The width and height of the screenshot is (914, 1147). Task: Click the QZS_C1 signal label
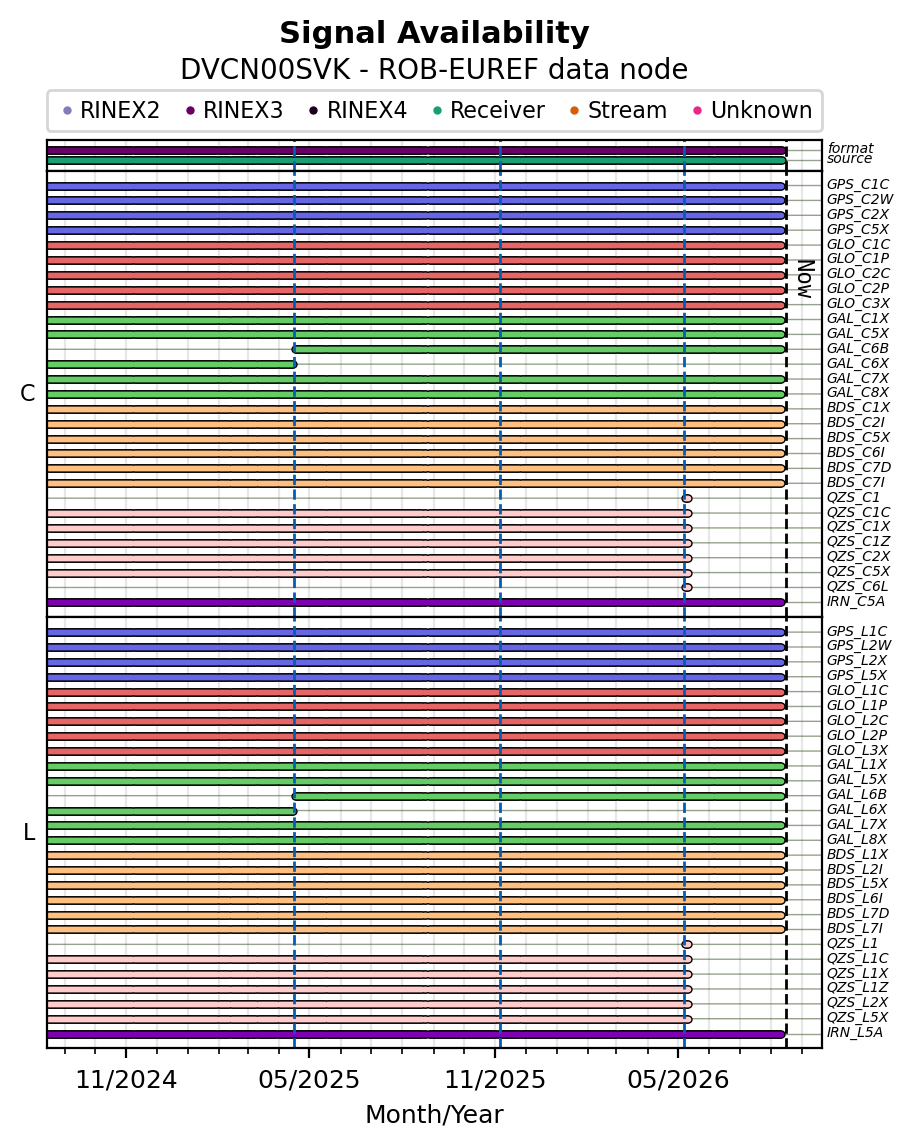pos(853,497)
